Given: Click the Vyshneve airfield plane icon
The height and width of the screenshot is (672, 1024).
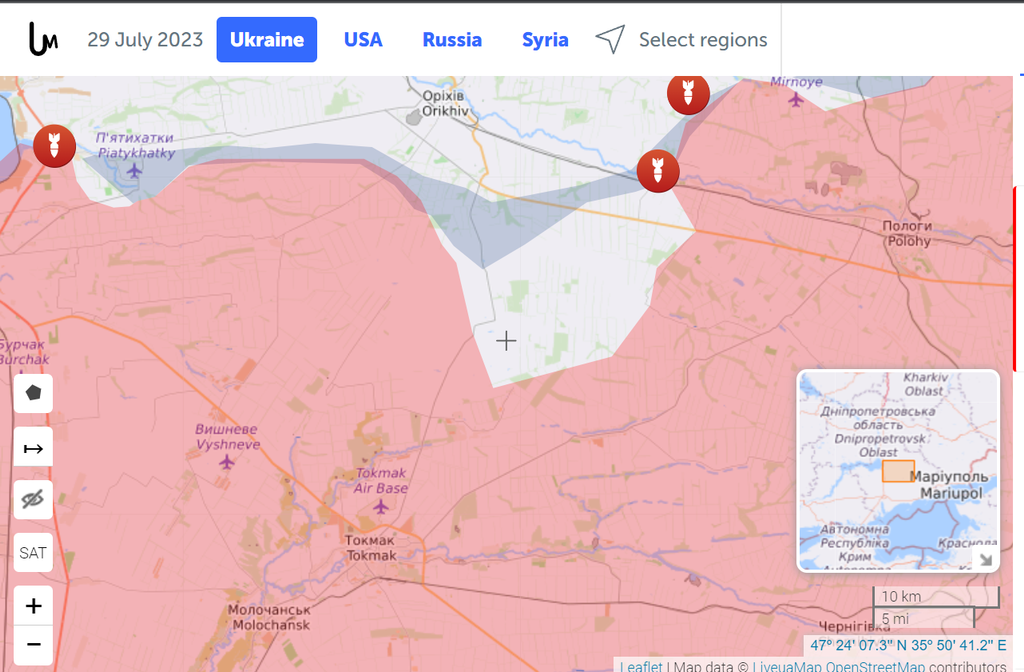Looking at the screenshot, I should coord(227,462).
